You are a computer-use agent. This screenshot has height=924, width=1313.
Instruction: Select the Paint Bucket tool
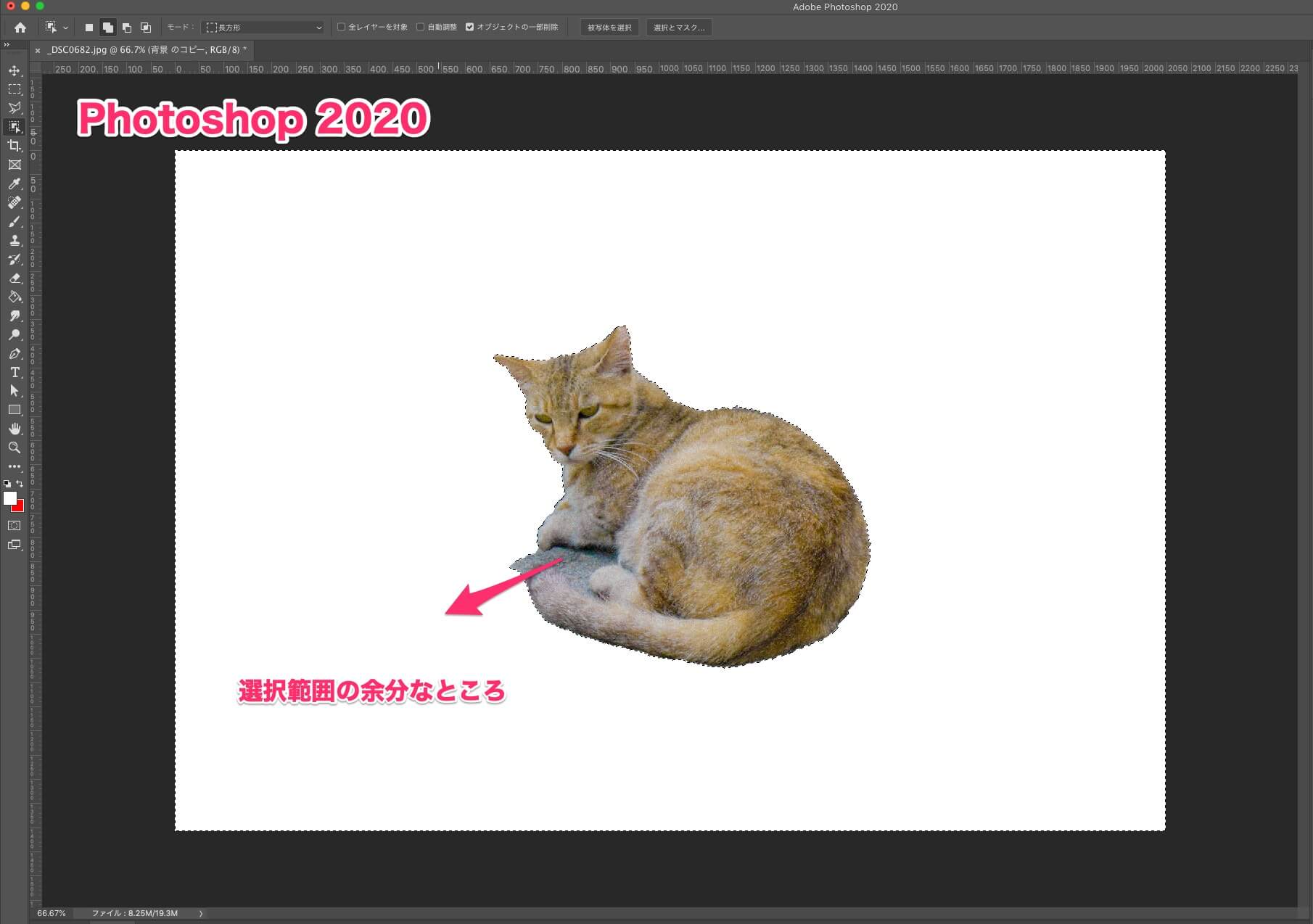(15, 297)
